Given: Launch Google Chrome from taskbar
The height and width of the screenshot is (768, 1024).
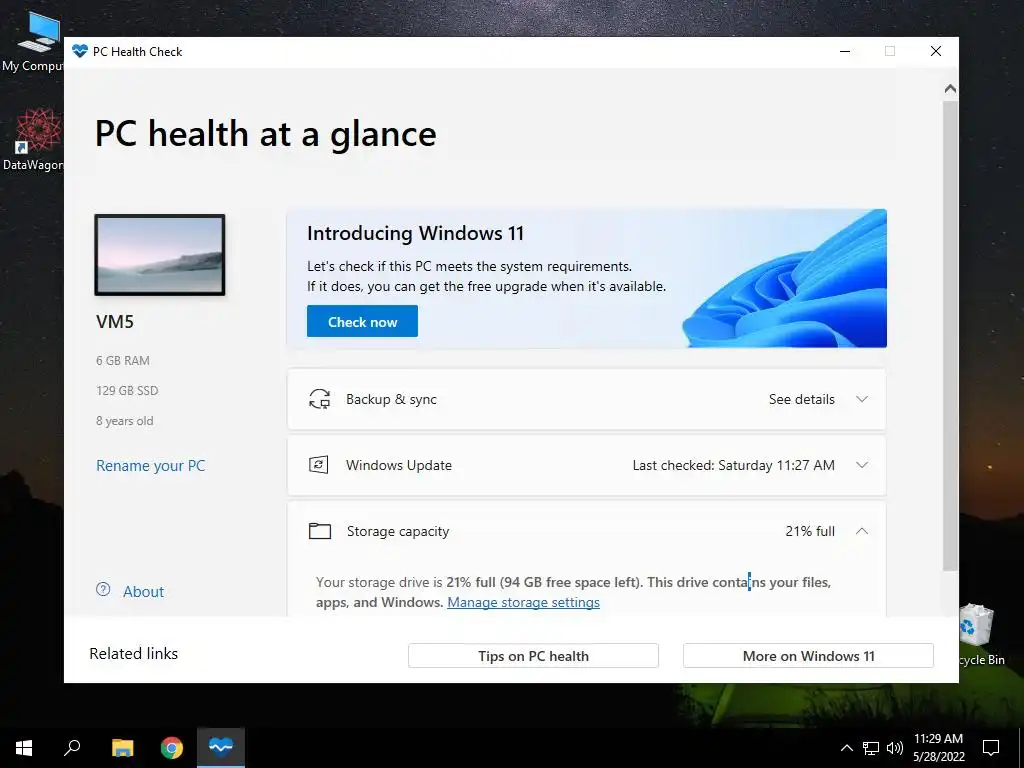Looking at the screenshot, I should coord(172,748).
